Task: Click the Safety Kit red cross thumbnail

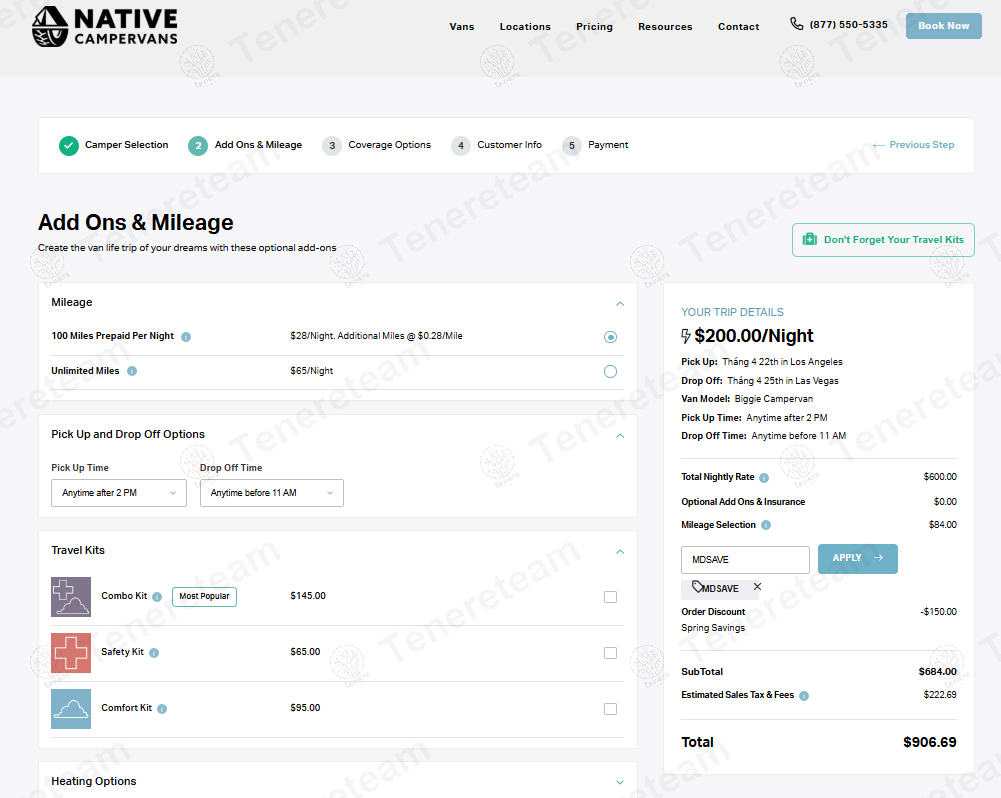Action: (x=71, y=652)
